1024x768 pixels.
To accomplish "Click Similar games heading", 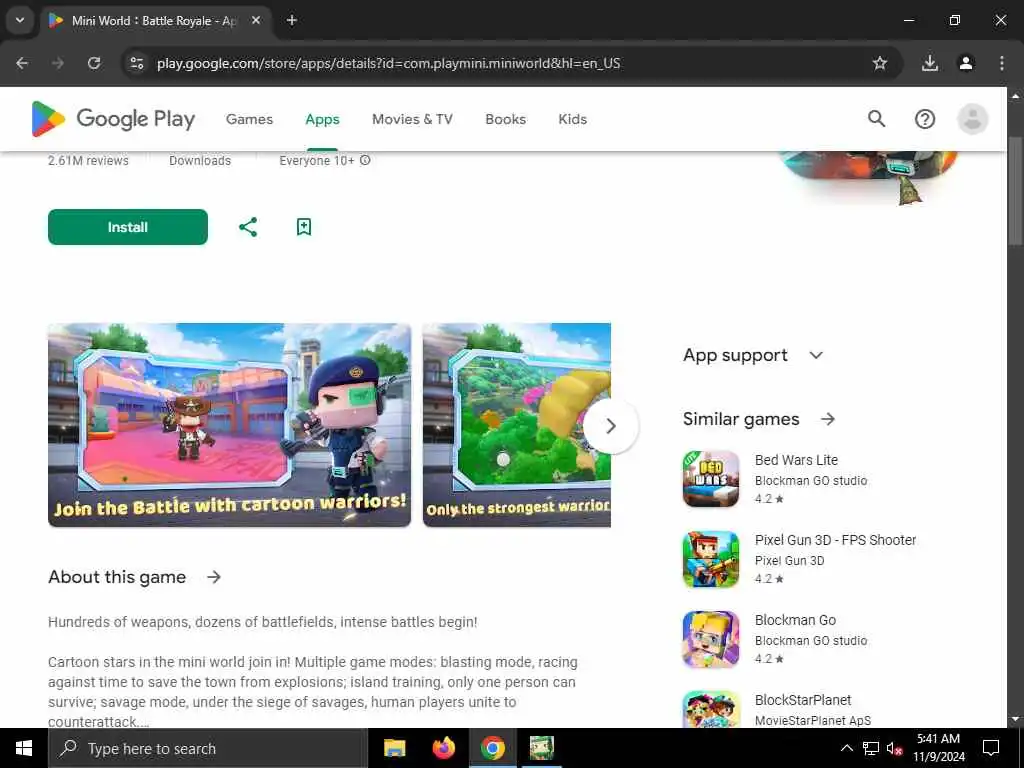I will click(741, 419).
